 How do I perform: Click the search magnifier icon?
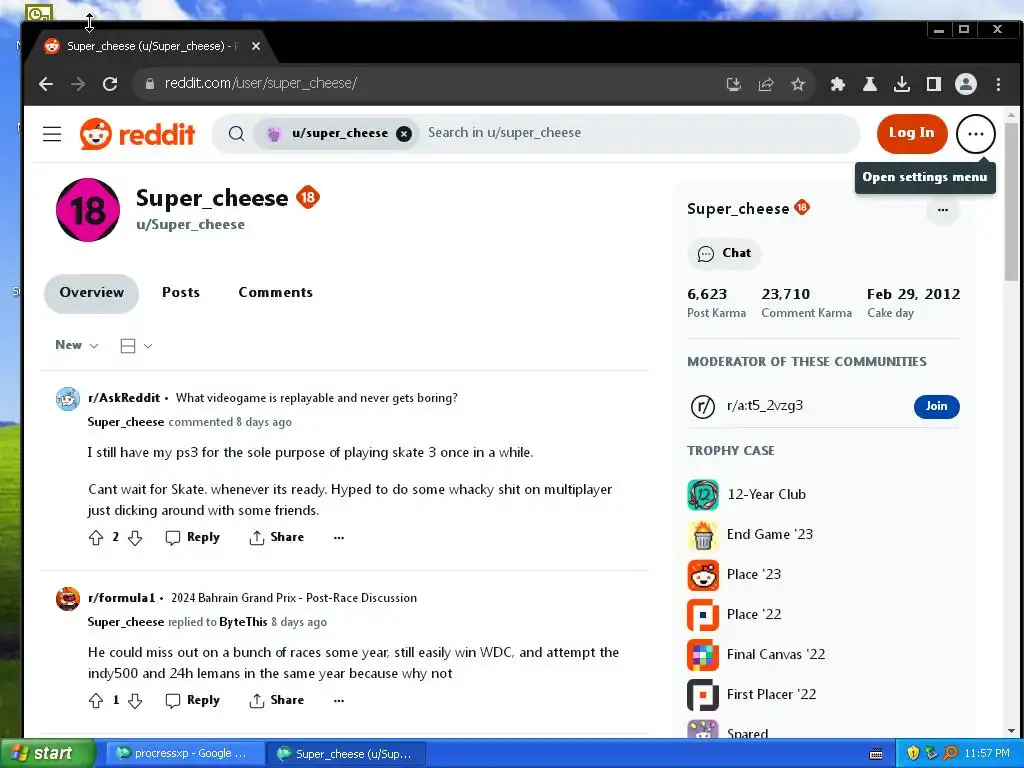coord(236,134)
